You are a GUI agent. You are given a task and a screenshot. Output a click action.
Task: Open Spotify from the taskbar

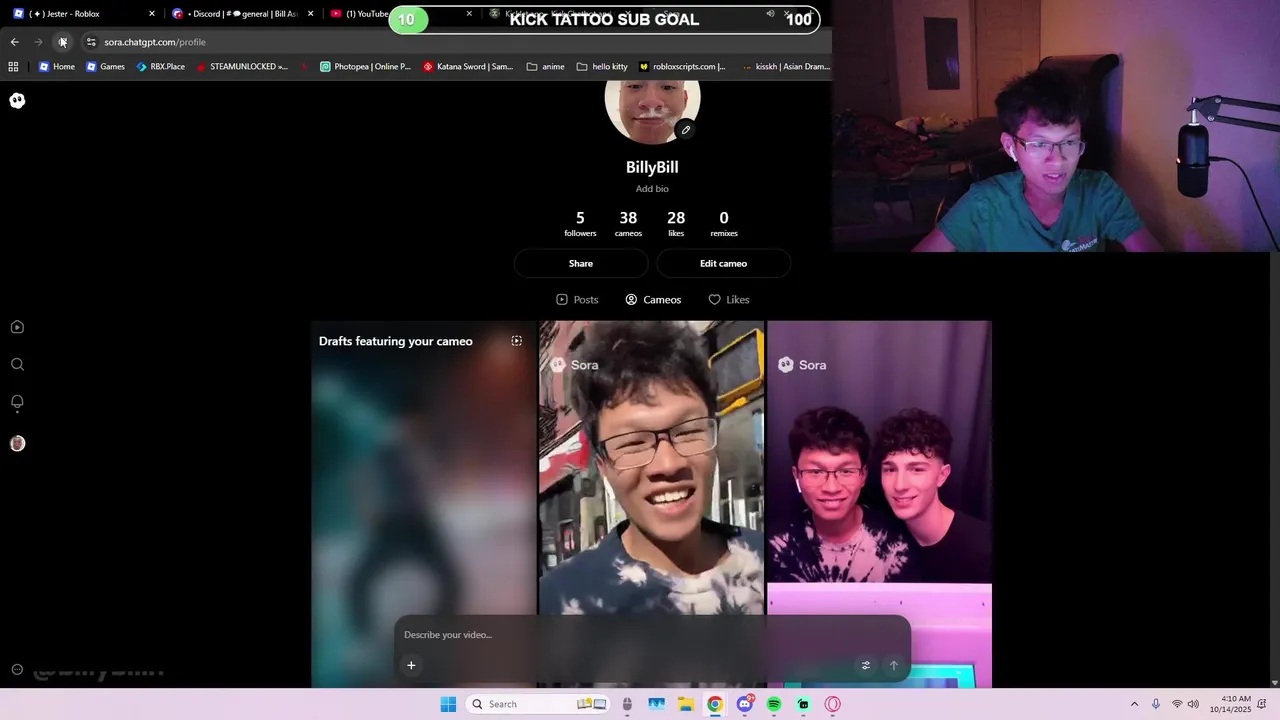[774, 704]
